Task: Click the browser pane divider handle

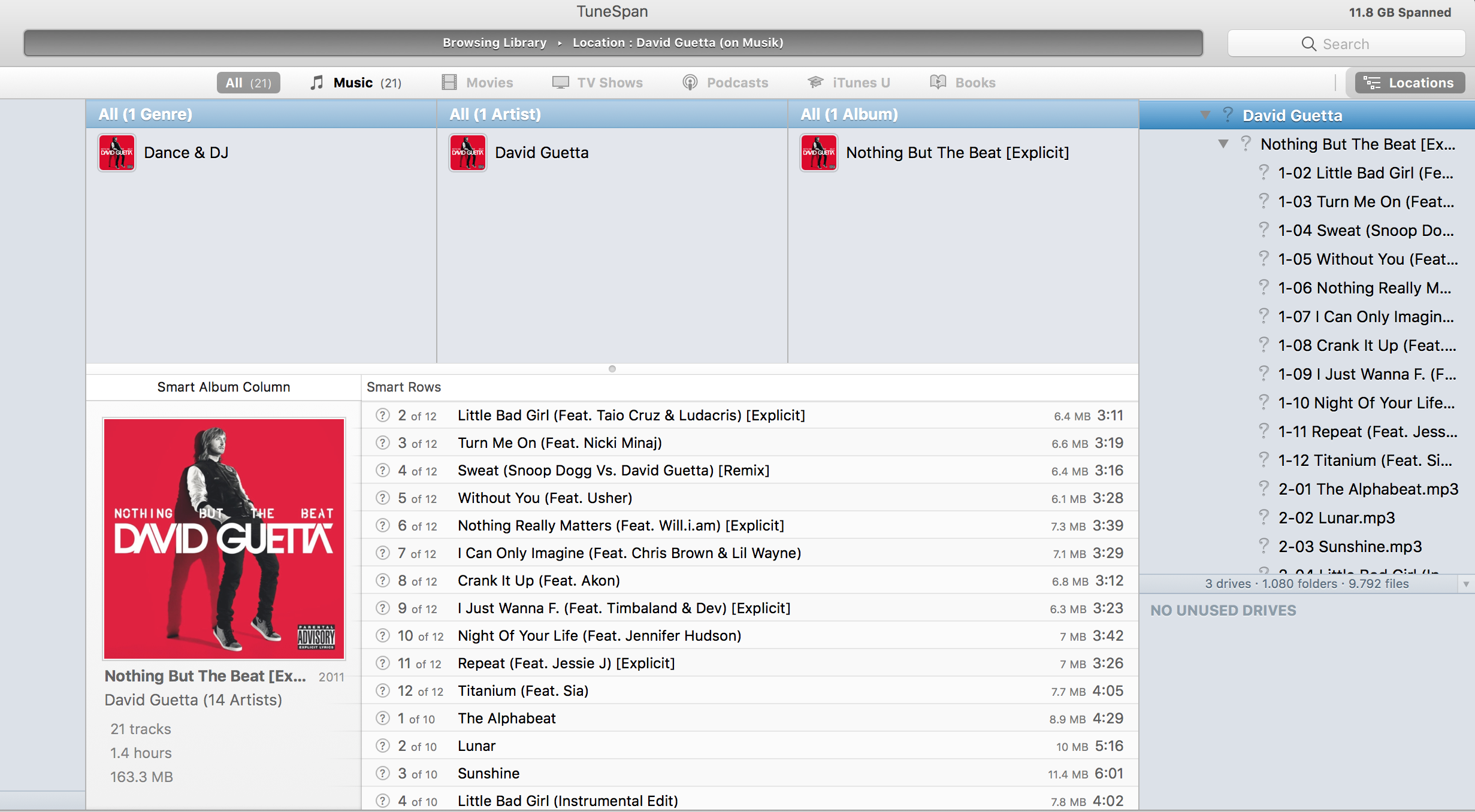Action: point(612,369)
